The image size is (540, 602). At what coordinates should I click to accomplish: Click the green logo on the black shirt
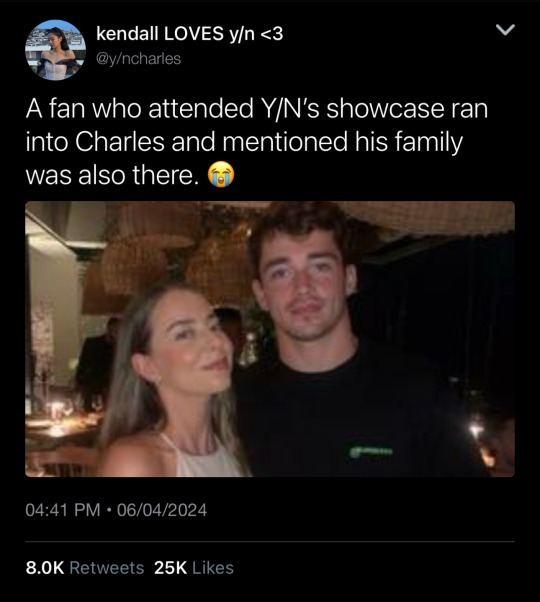pos(371,452)
